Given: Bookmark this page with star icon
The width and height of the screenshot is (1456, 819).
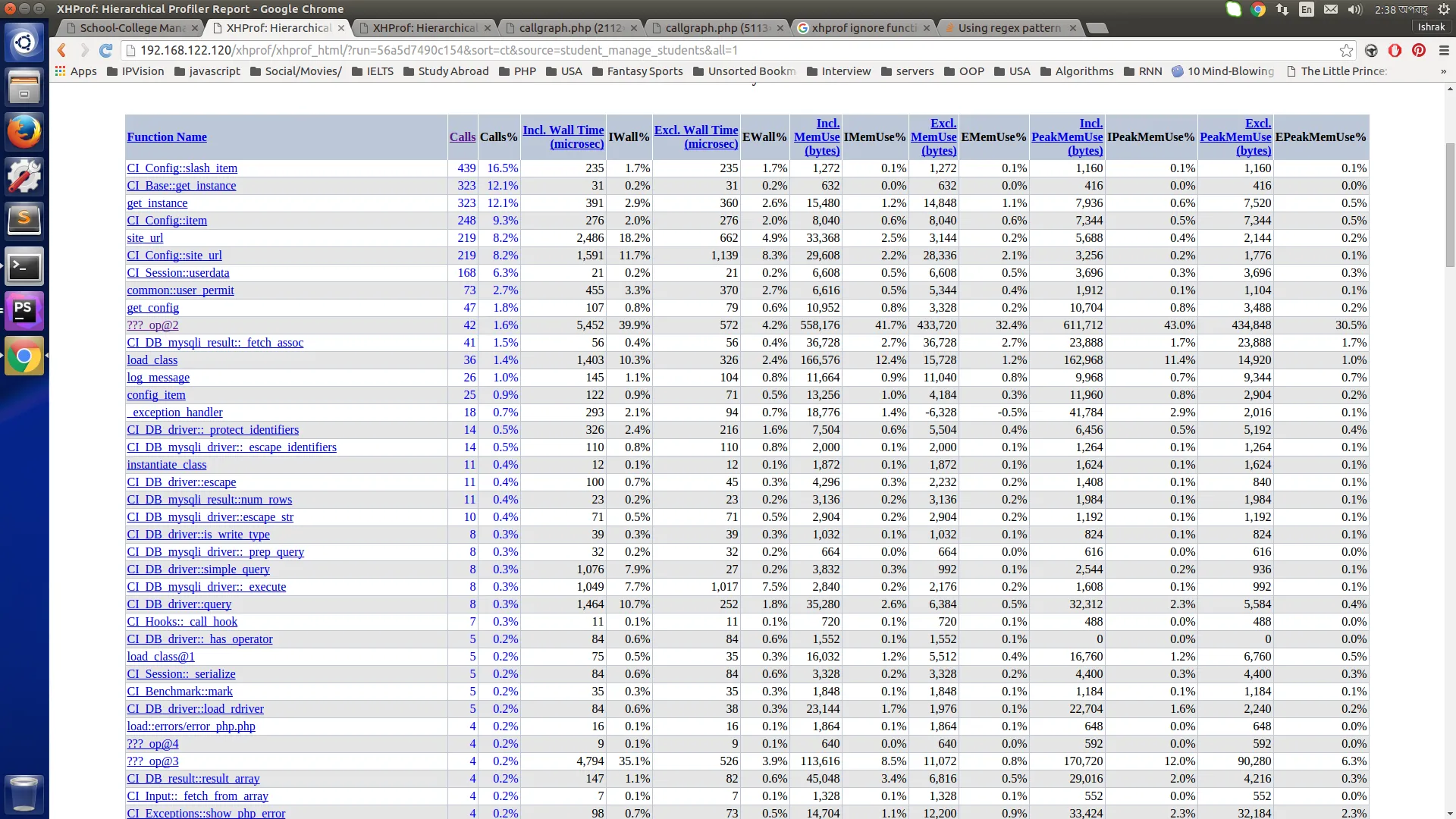Looking at the screenshot, I should point(1346,50).
